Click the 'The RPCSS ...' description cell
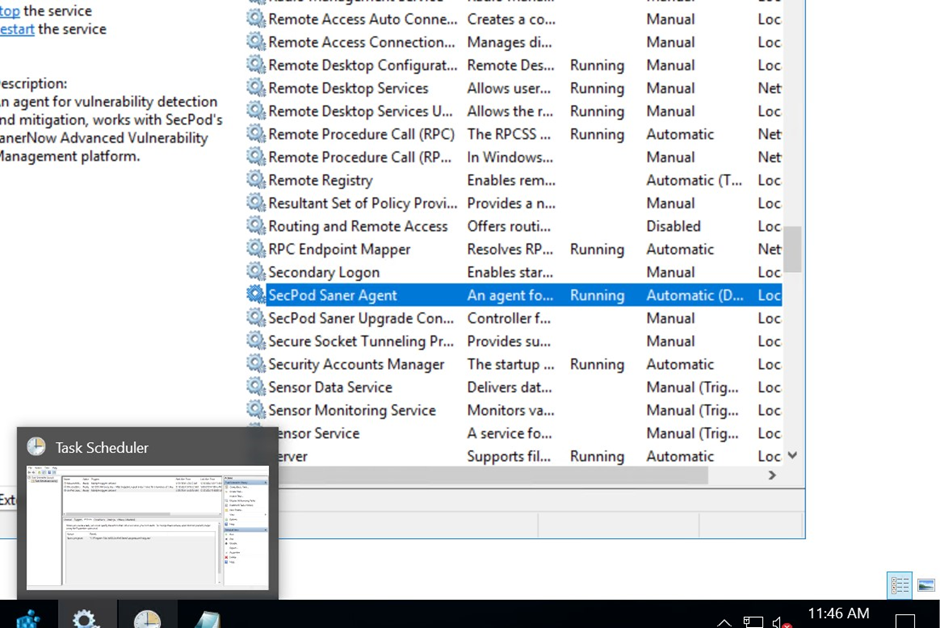This screenshot has height=628, width=940. coord(509,134)
